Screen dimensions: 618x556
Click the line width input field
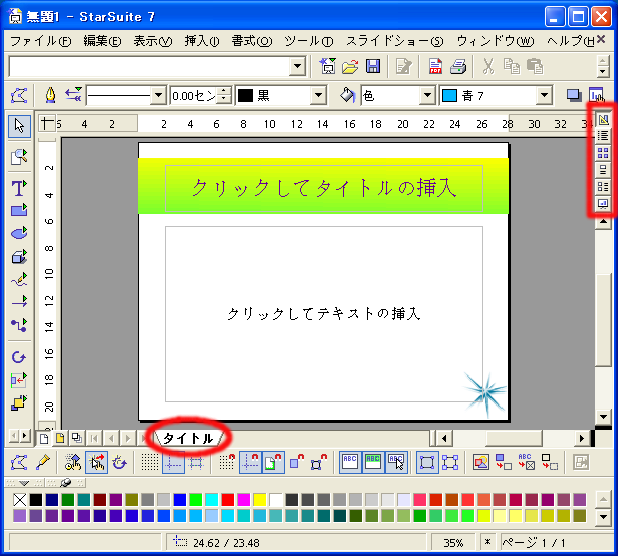[x=194, y=95]
